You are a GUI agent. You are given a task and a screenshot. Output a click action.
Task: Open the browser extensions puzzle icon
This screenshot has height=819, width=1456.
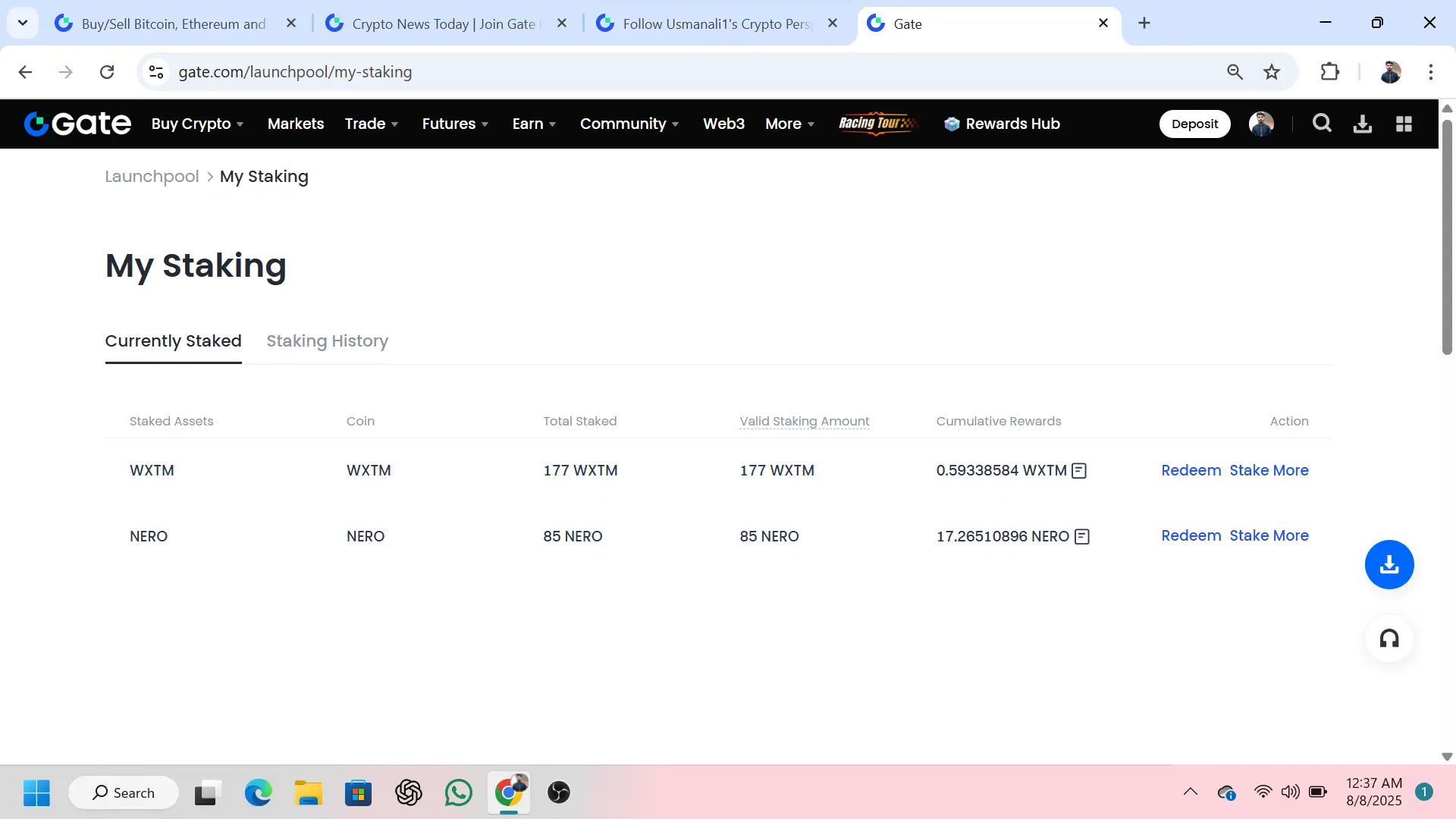1330,72
